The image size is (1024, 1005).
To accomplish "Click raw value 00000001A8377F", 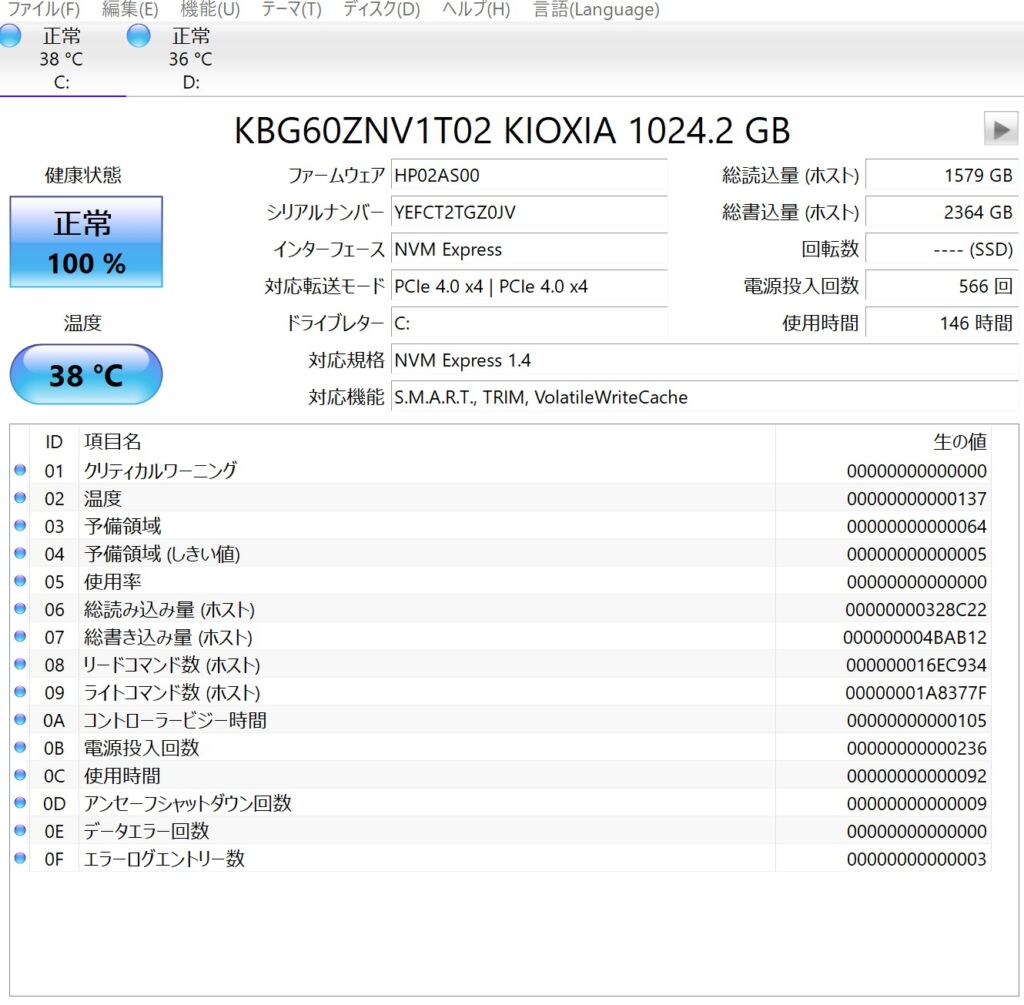I will pos(916,693).
